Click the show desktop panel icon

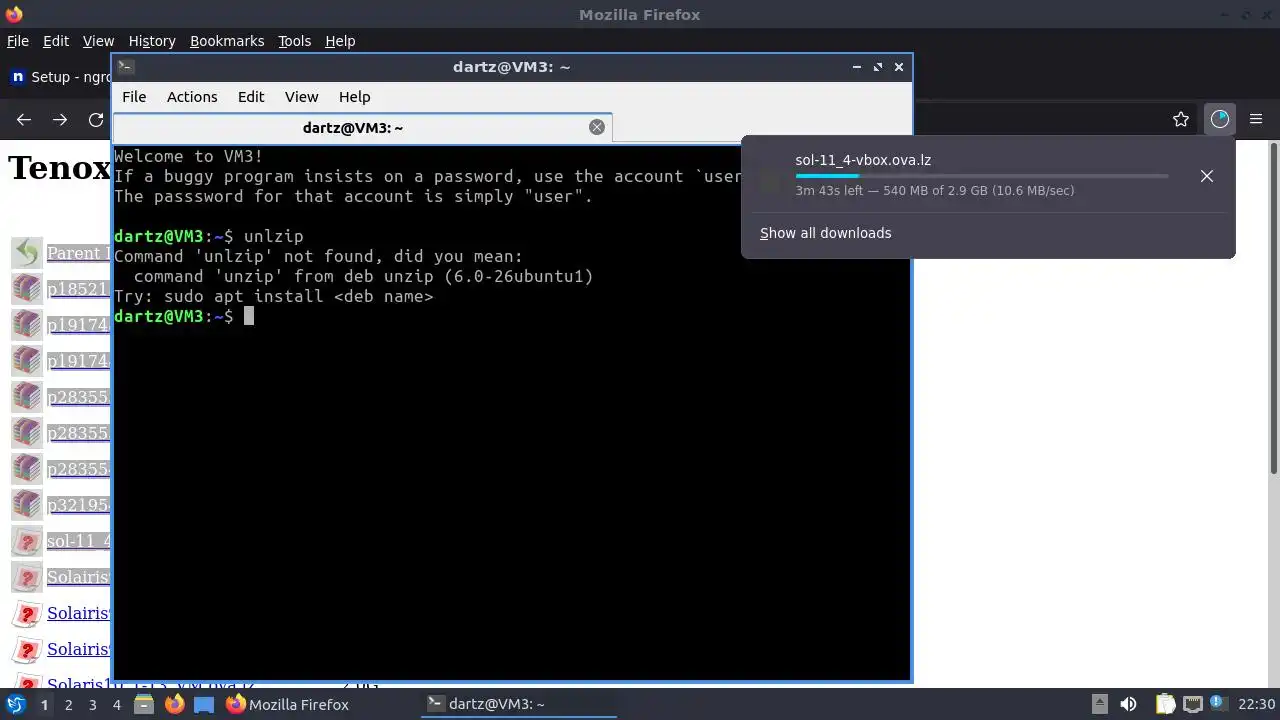pyautogui.click(x=204, y=704)
